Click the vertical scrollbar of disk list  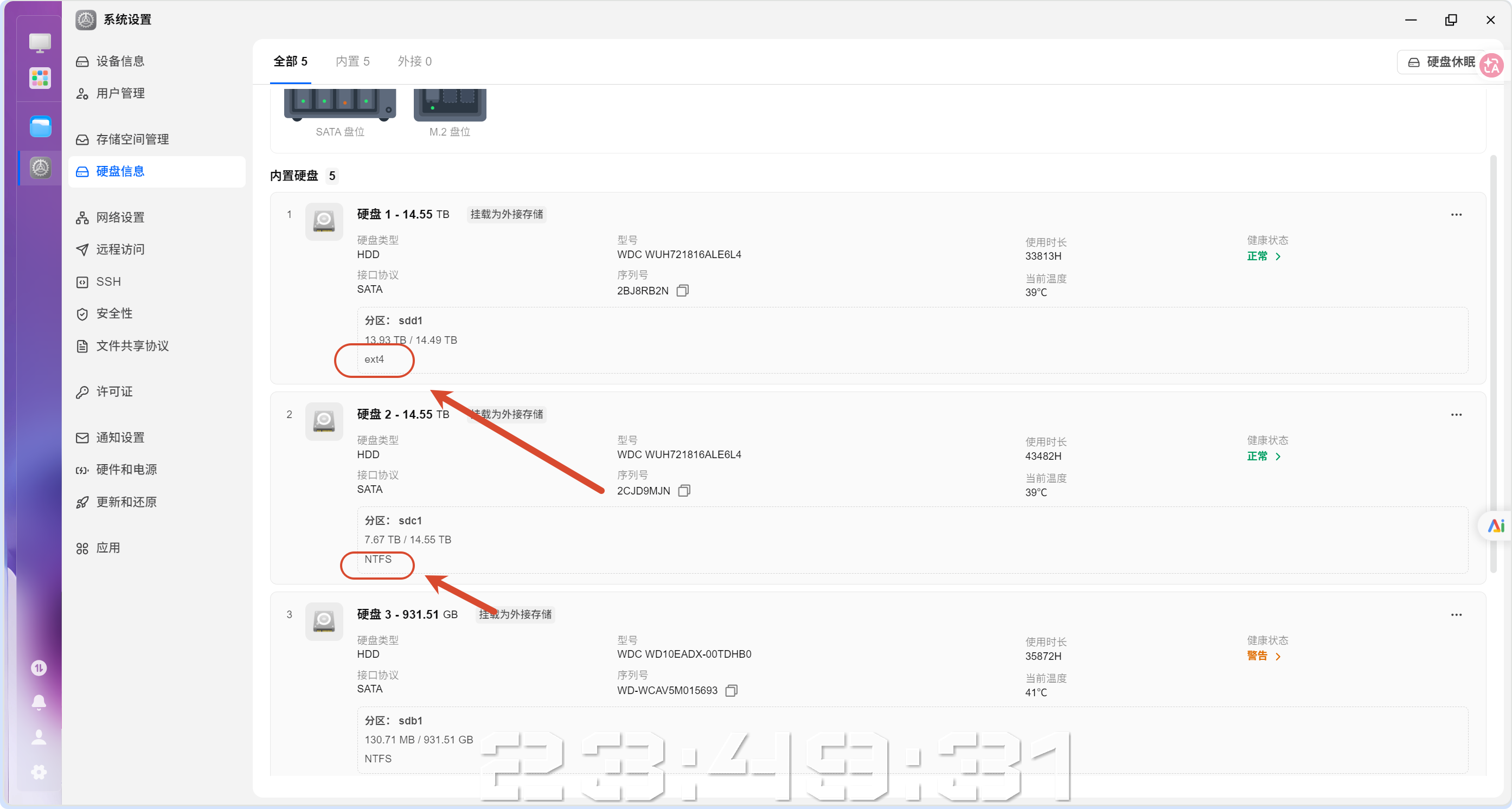coord(1493,364)
